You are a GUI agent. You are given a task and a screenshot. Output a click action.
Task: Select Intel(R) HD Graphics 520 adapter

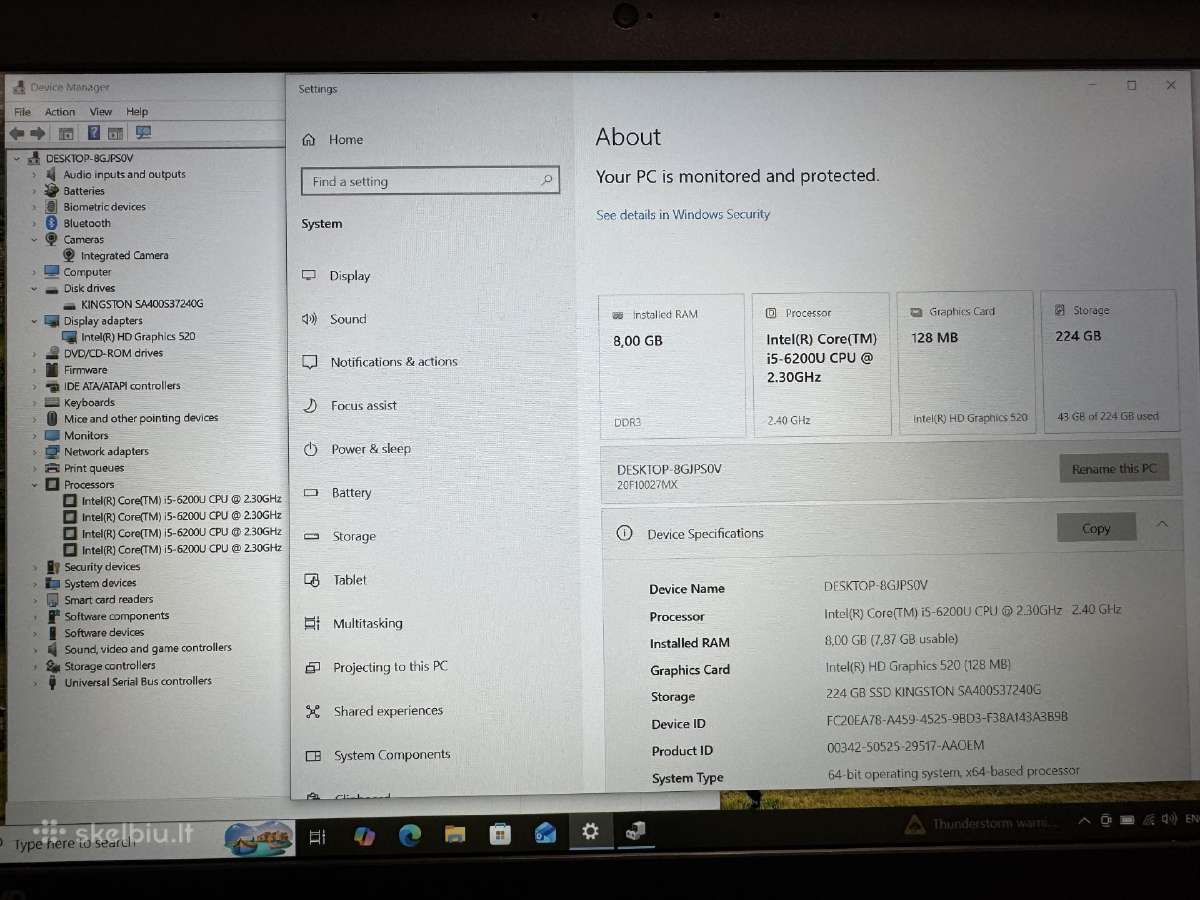(138, 337)
